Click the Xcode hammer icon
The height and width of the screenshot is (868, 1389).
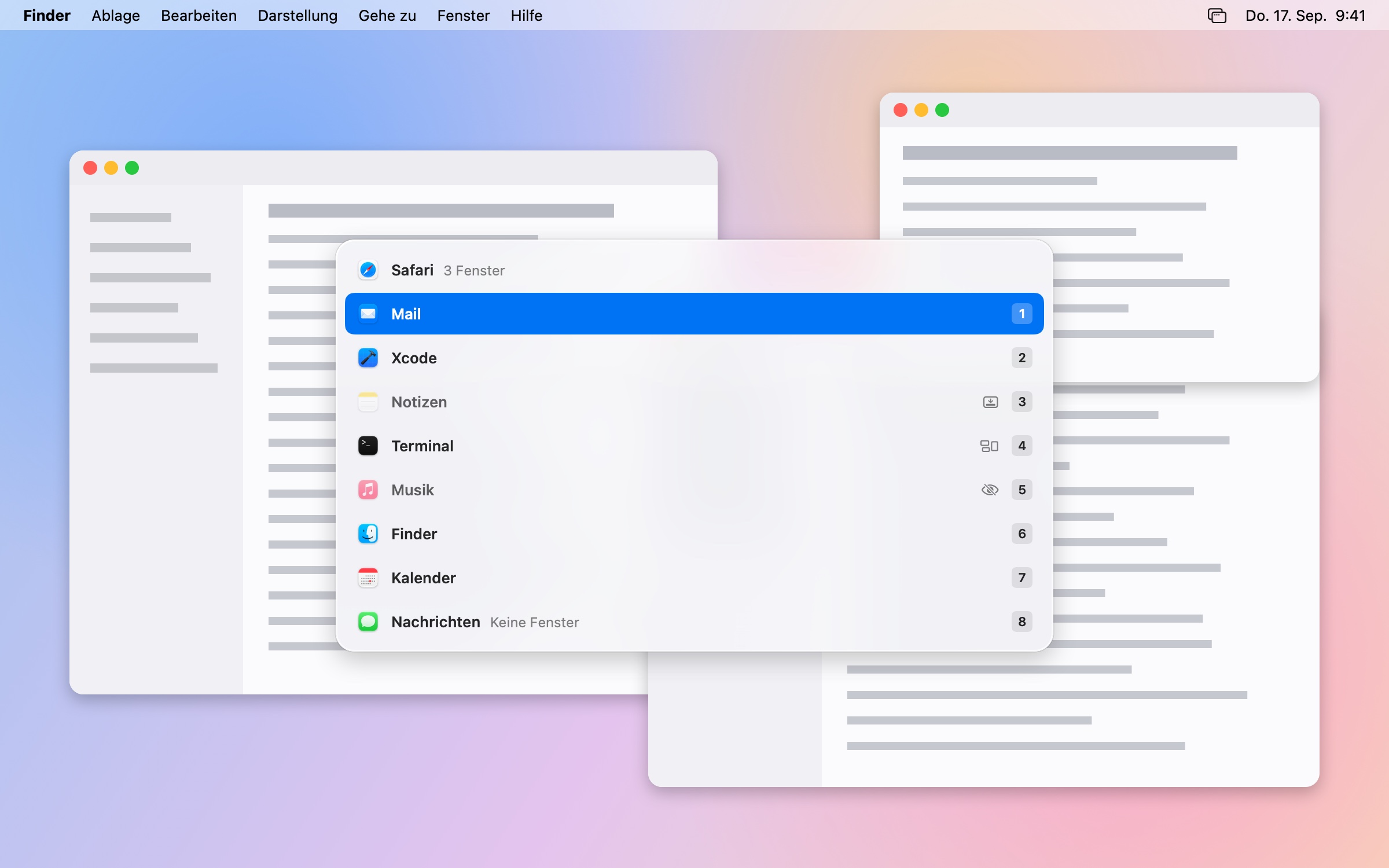click(368, 358)
